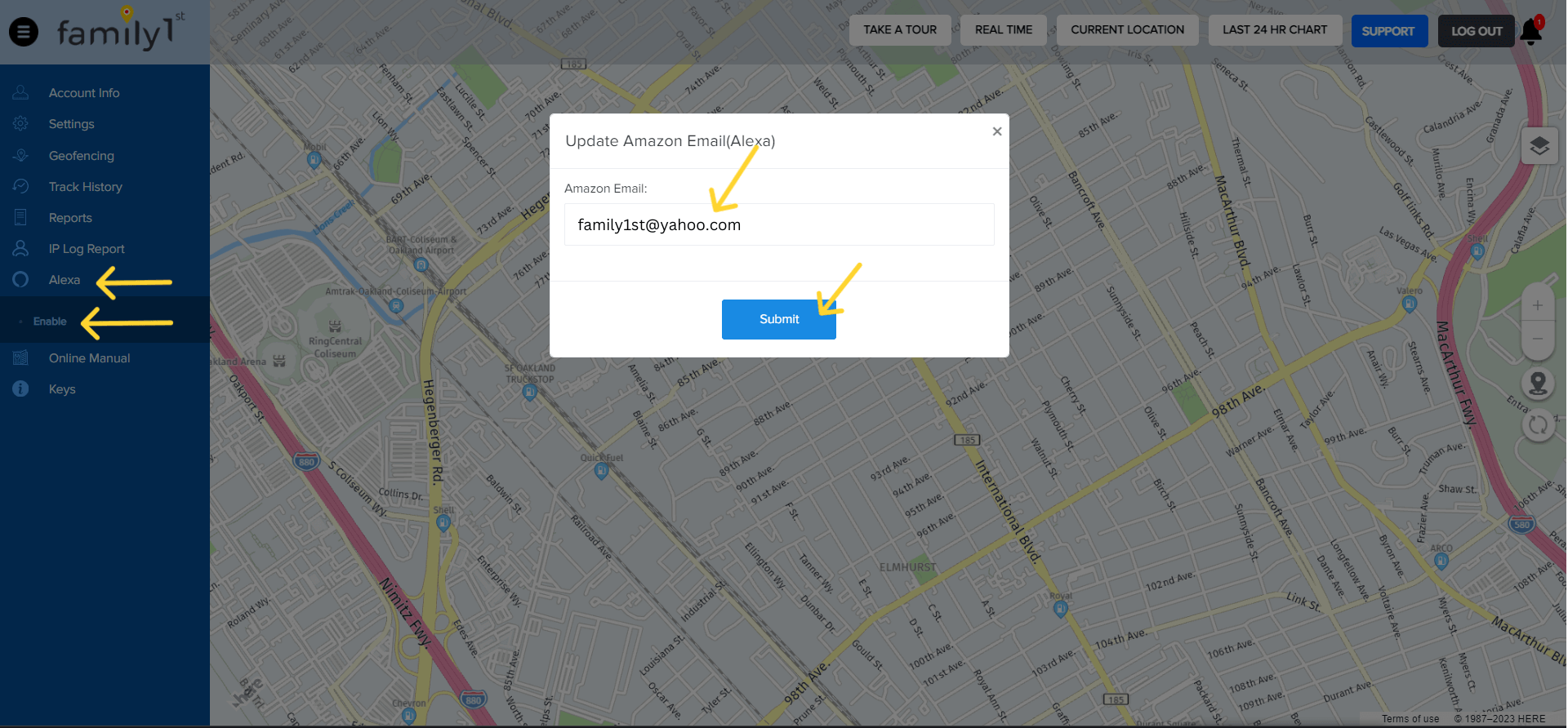Close the Update Amazon Email dialog

tap(997, 131)
